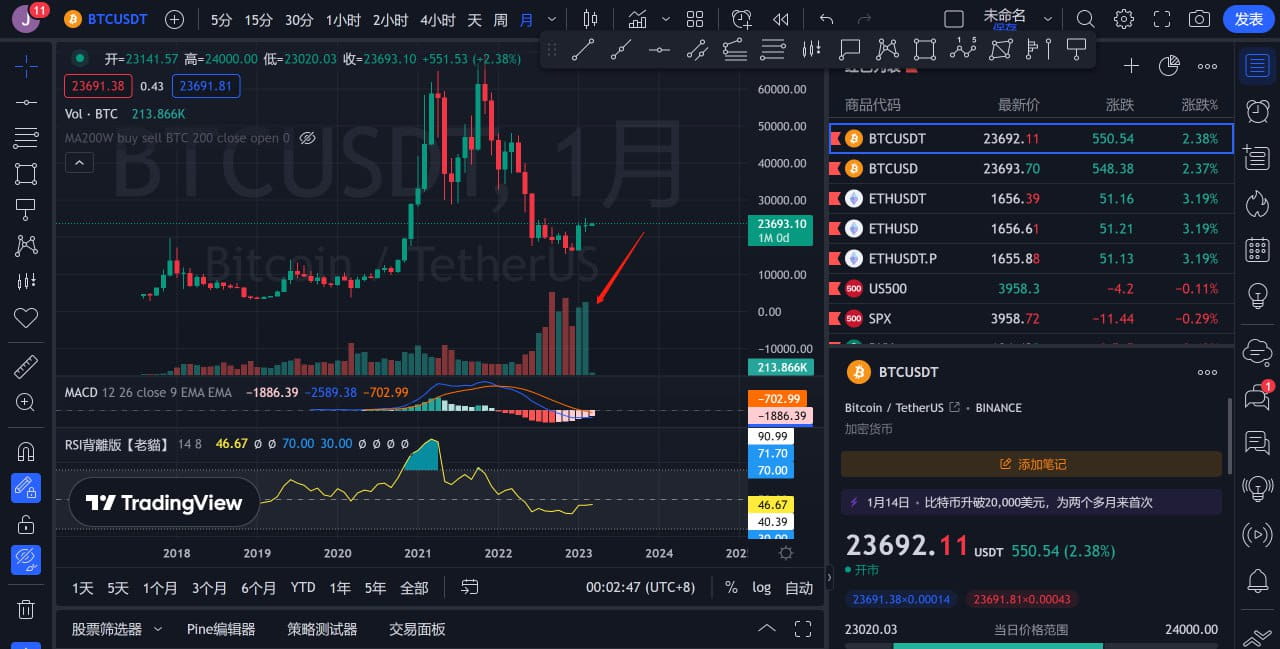Image resolution: width=1280 pixels, height=649 pixels.
Task: Open the go-to-date calendar icon
Action: click(x=469, y=588)
